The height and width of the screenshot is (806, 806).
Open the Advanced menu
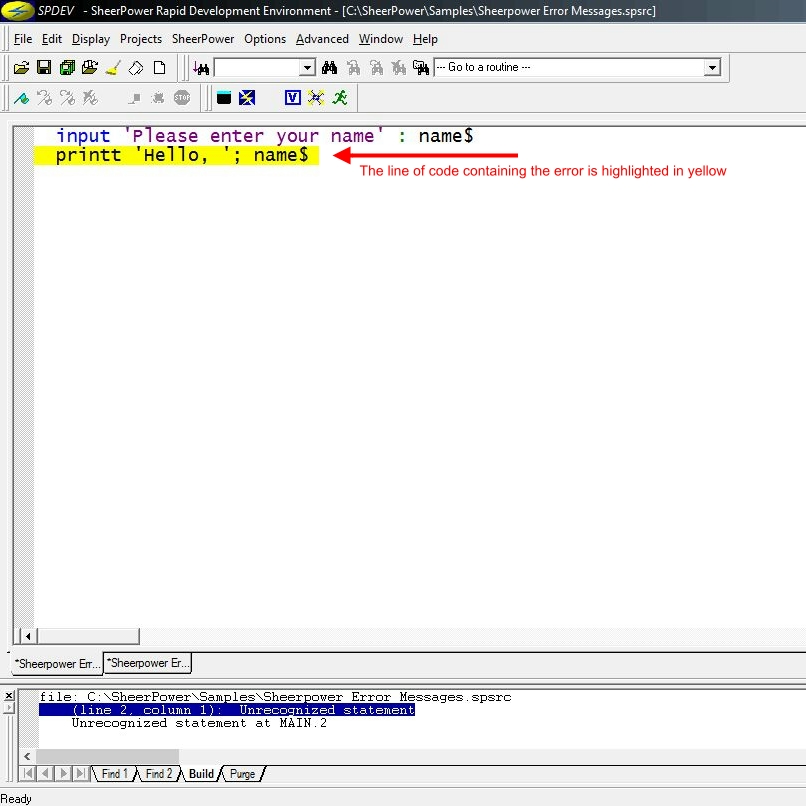coord(322,39)
